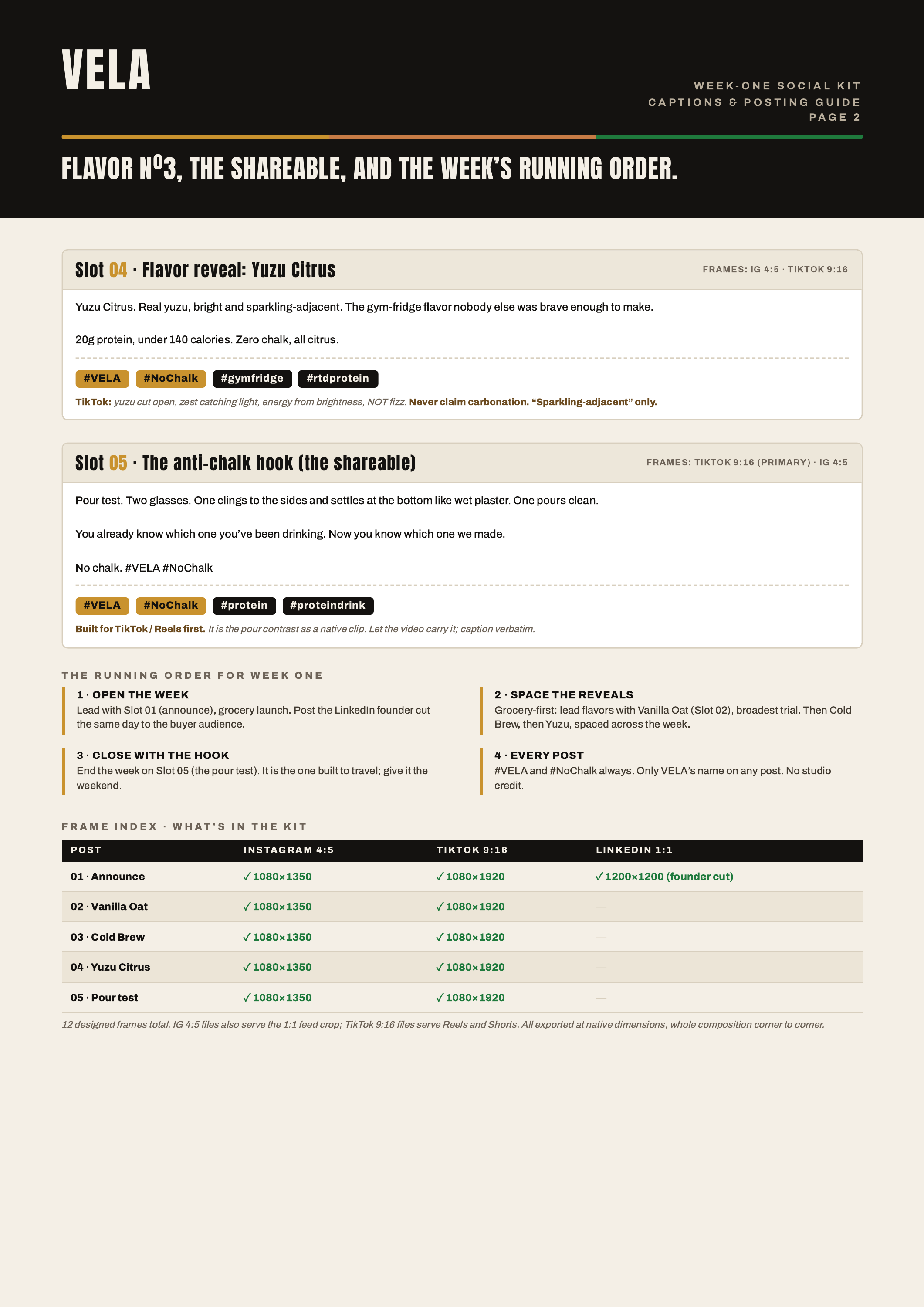Click the '04 · Yuzu Citrus' row label

point(111,967)
